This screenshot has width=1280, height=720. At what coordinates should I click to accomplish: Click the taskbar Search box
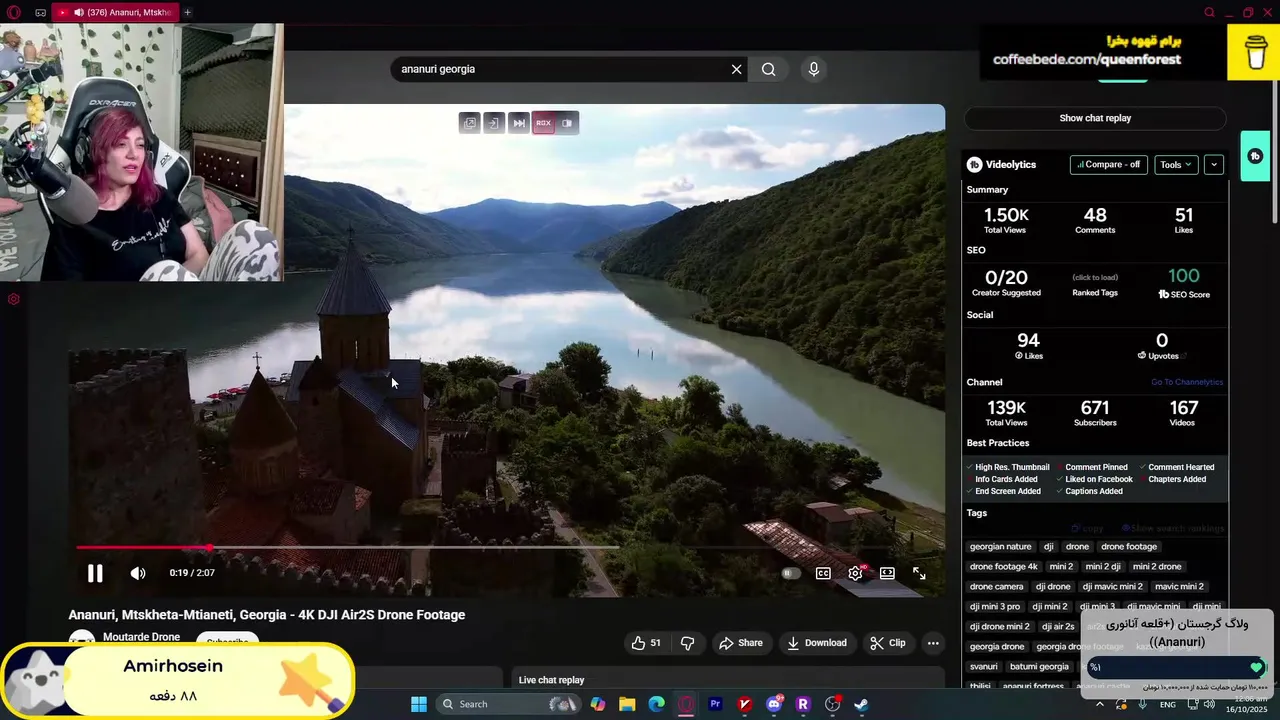click(510, 704)
